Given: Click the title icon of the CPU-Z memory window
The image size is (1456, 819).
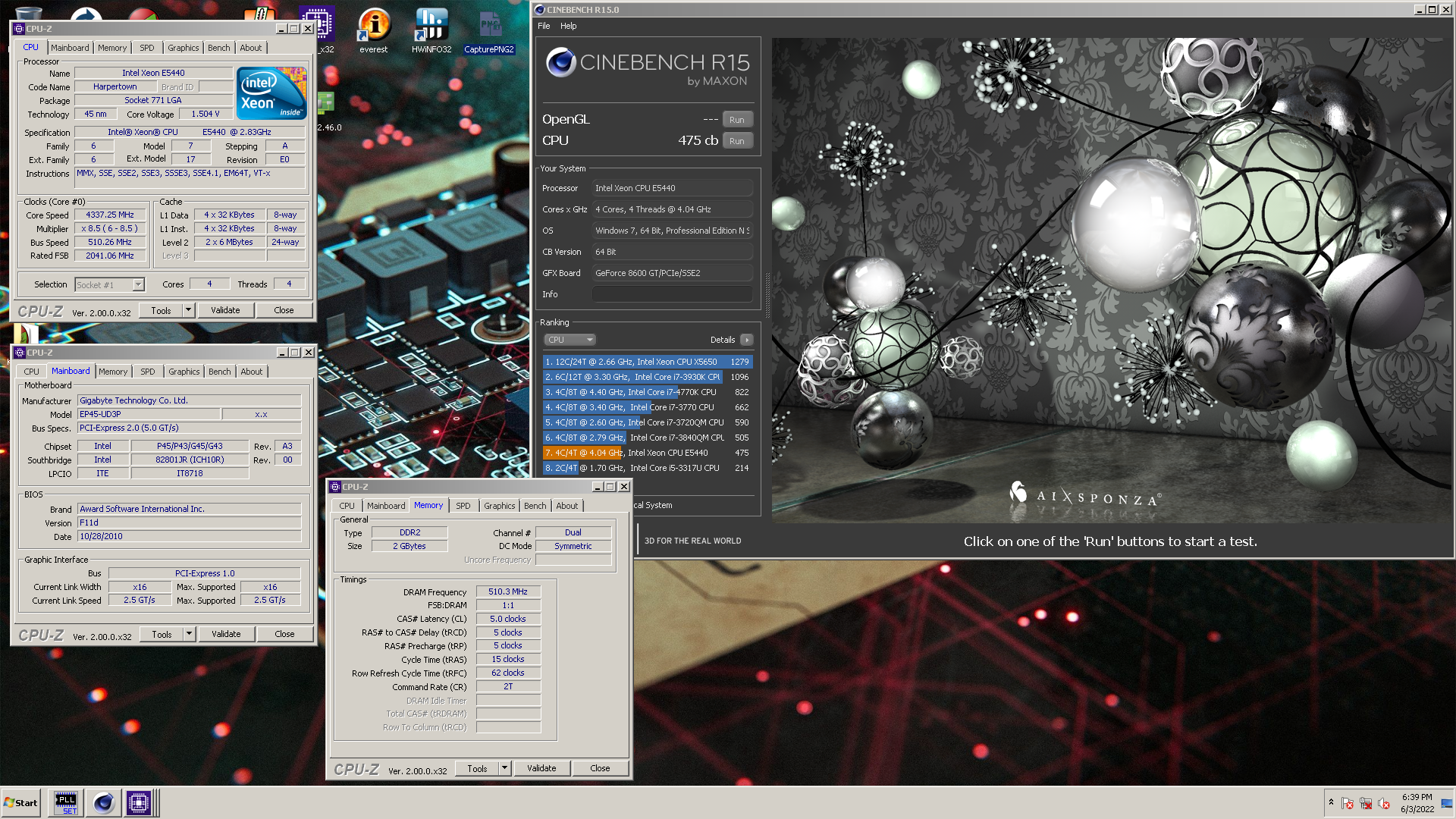Looking at the screenshot, I should click(335, 487).
